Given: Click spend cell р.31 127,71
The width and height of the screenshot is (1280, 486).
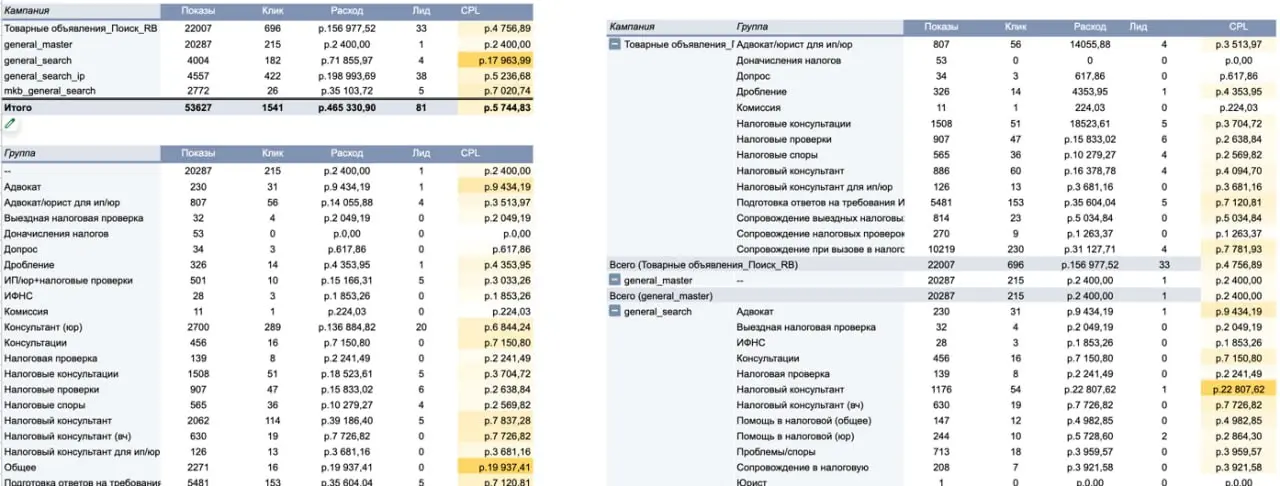Looking at the screenshot, I should coord(1089,248).
